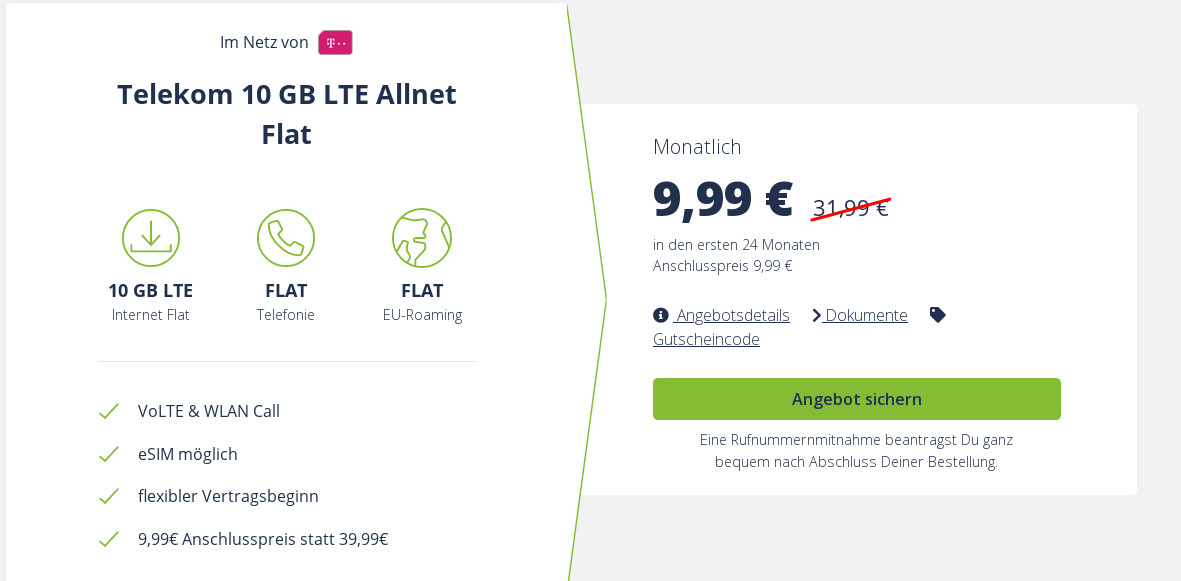
Task: Expand the Dokumente chevron
Action: click(817, 315)
